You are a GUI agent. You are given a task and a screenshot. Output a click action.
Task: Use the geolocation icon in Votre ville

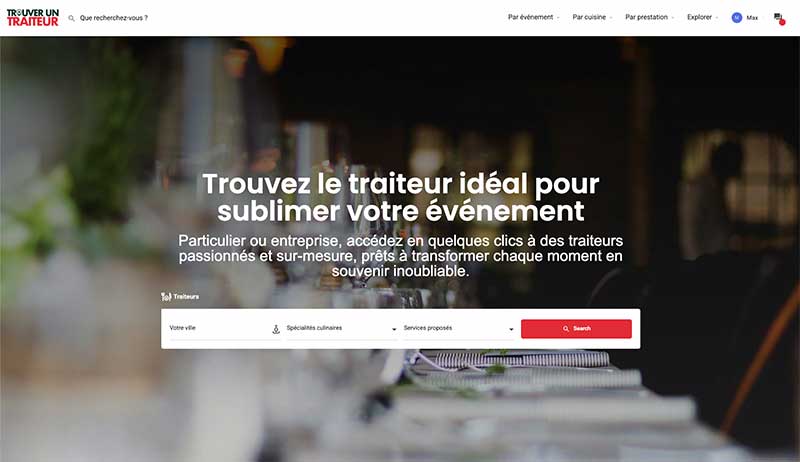click(276, 329)
